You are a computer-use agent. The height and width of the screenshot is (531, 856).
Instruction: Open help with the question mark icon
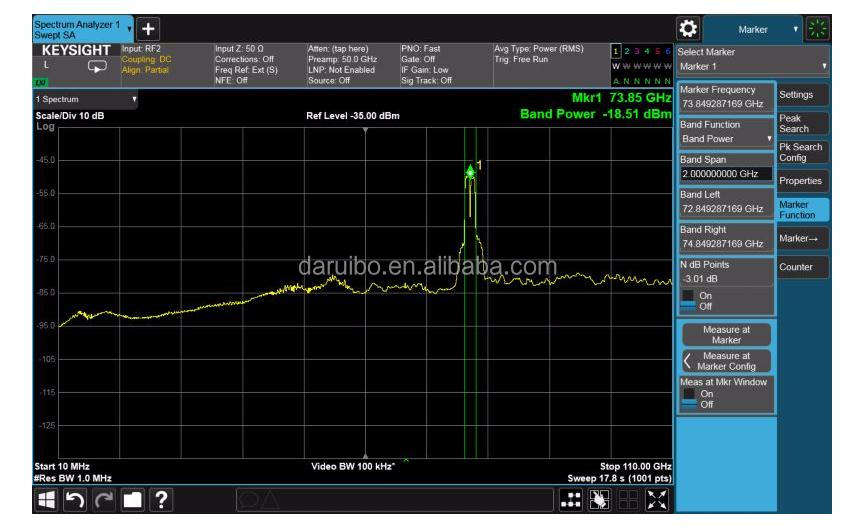pyautogui.click(x=161, y=500)
